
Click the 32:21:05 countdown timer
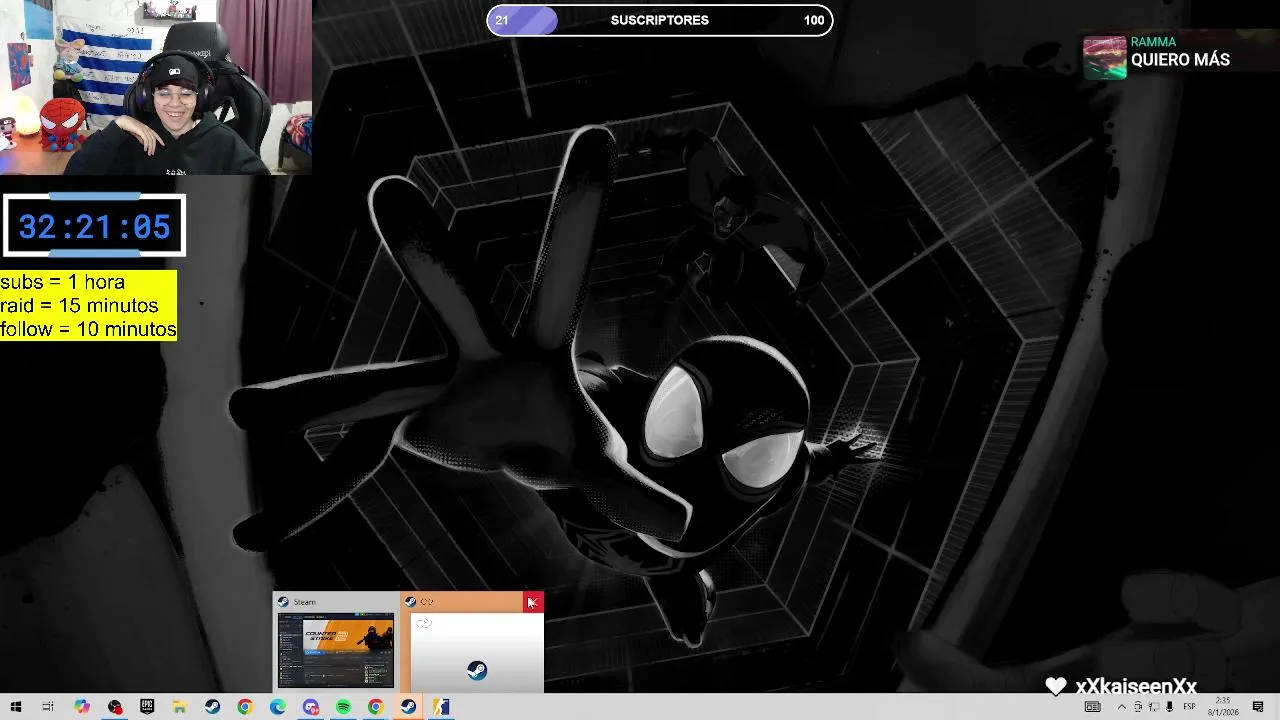(94, 227)
